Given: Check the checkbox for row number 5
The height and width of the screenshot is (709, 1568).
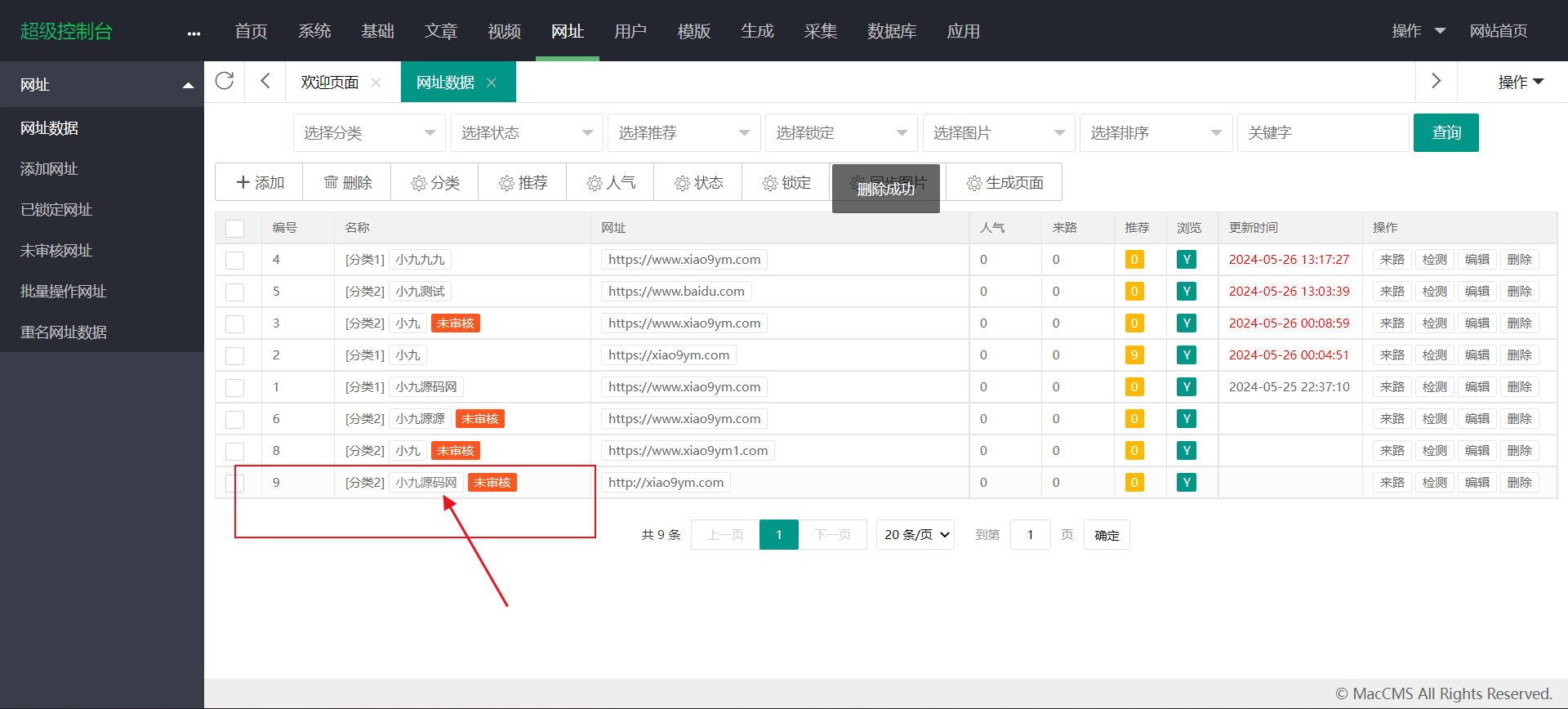Looking at the screenshot, I should (x=234, y=292).
